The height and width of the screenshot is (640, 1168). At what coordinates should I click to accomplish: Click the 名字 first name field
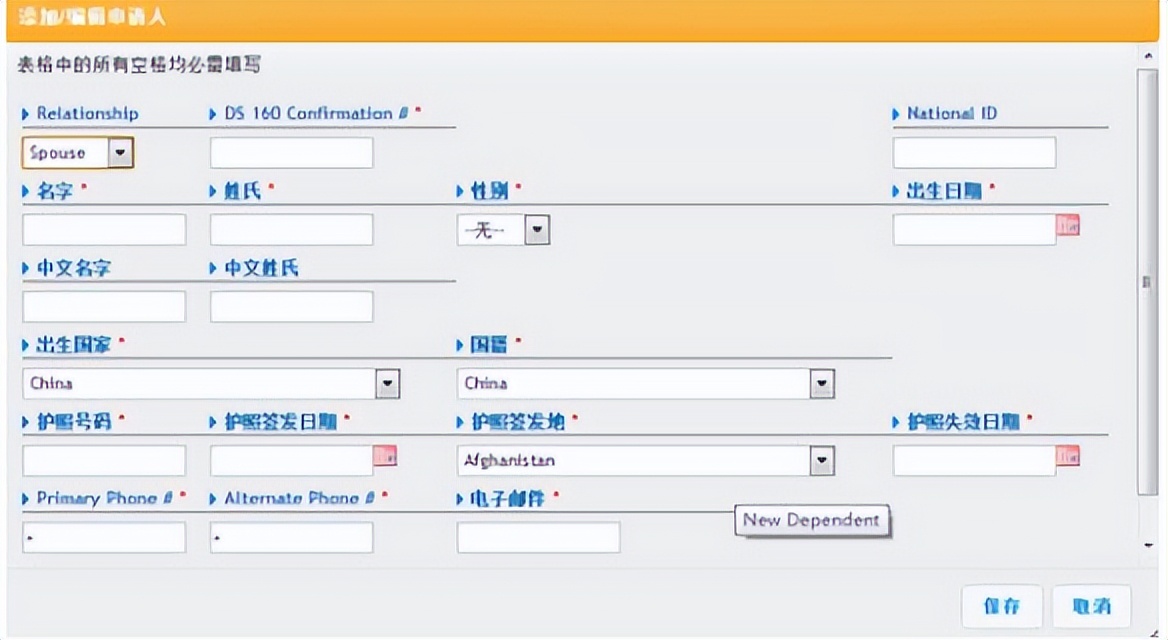(104, 230)
